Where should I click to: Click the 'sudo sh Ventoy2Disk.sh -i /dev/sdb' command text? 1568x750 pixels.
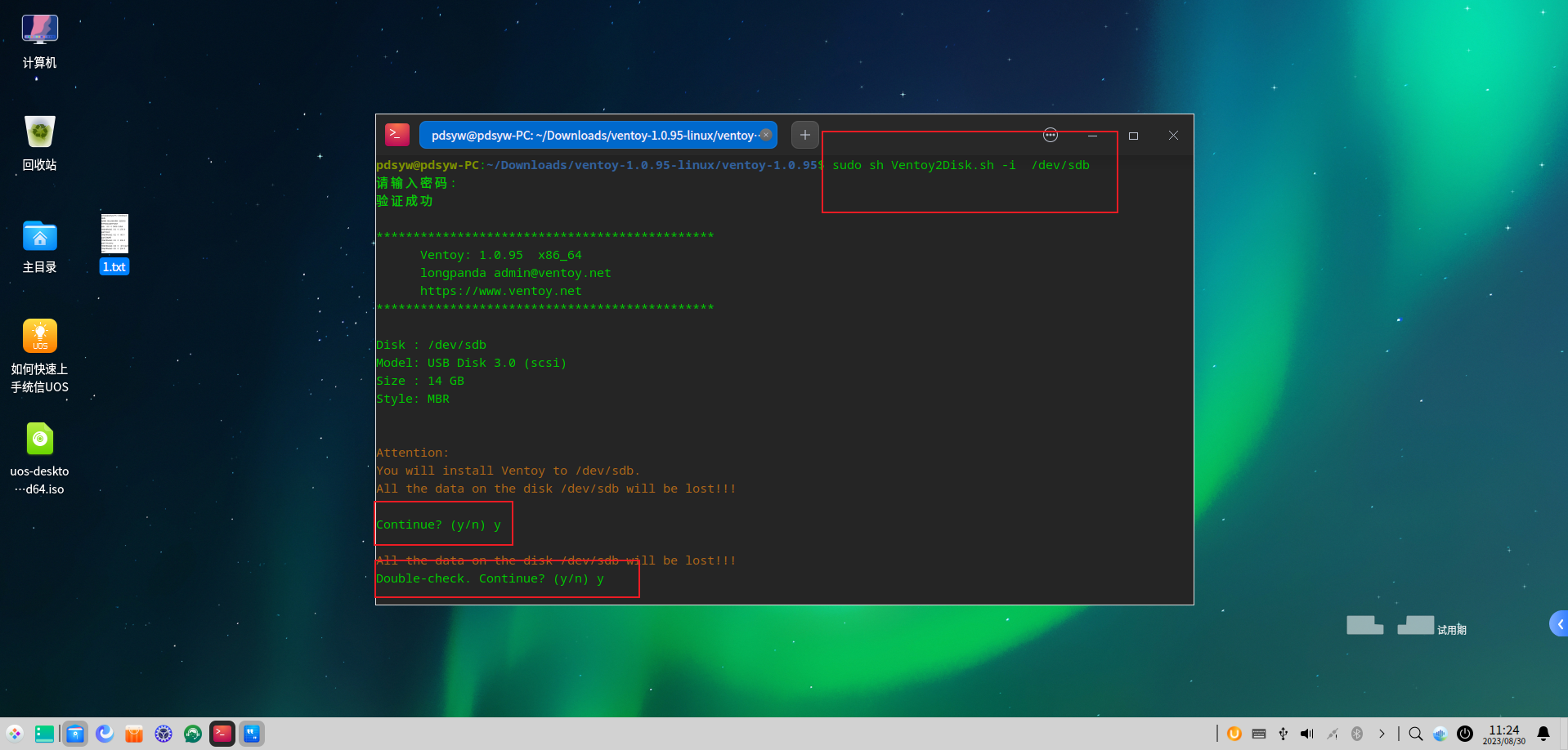coord(961,165)
